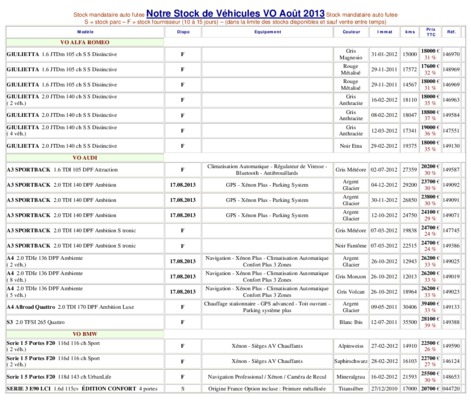Click the Equipement column header
Viewport: 471px width, 400px height.
pos(267,32)
